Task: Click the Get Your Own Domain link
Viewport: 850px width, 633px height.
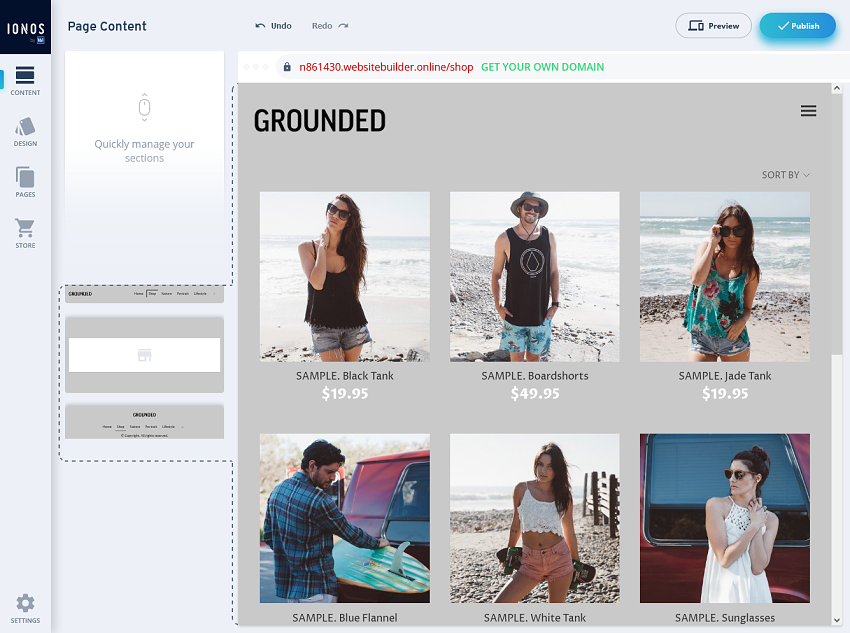Action: (x=542, y=67)
